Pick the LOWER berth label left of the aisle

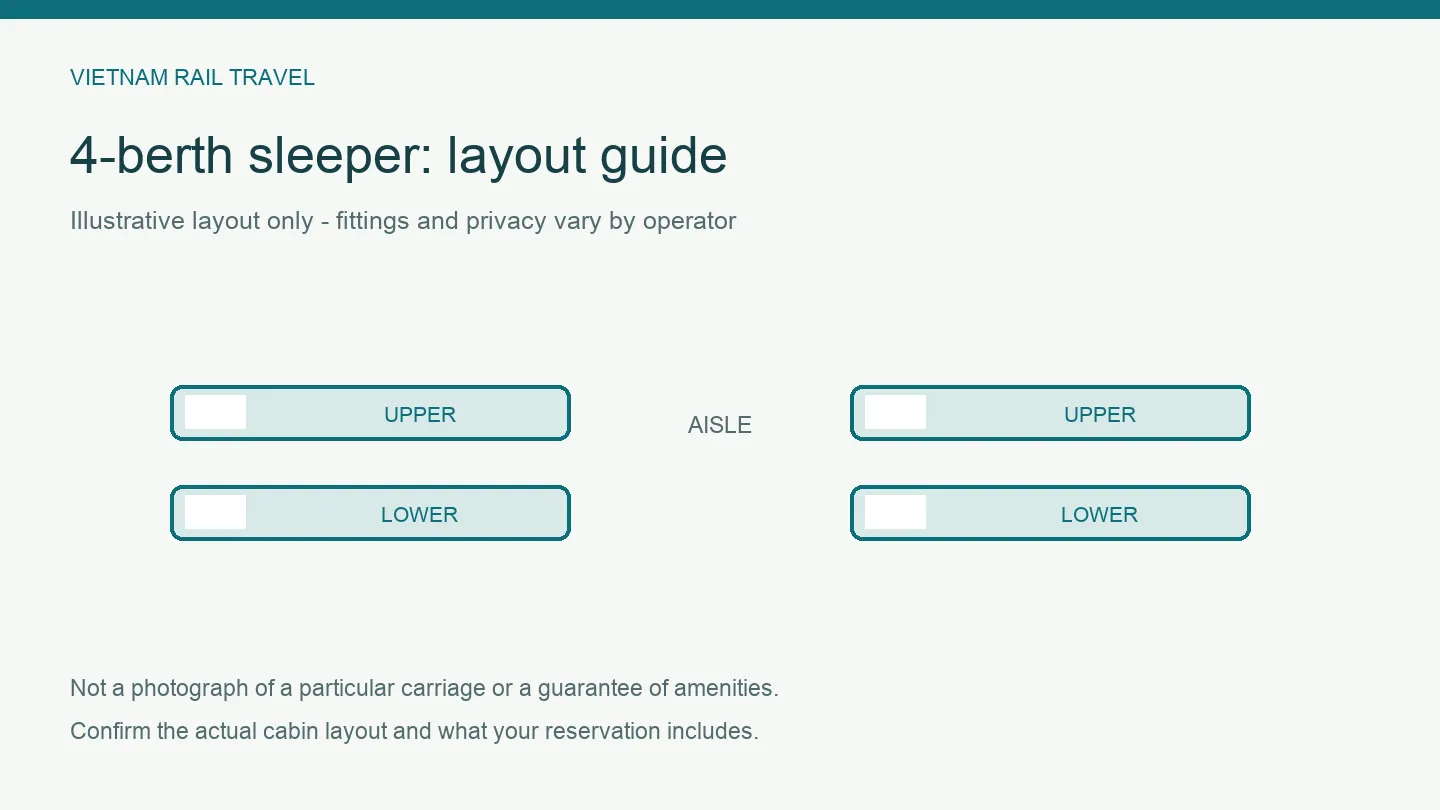(419, 515)
